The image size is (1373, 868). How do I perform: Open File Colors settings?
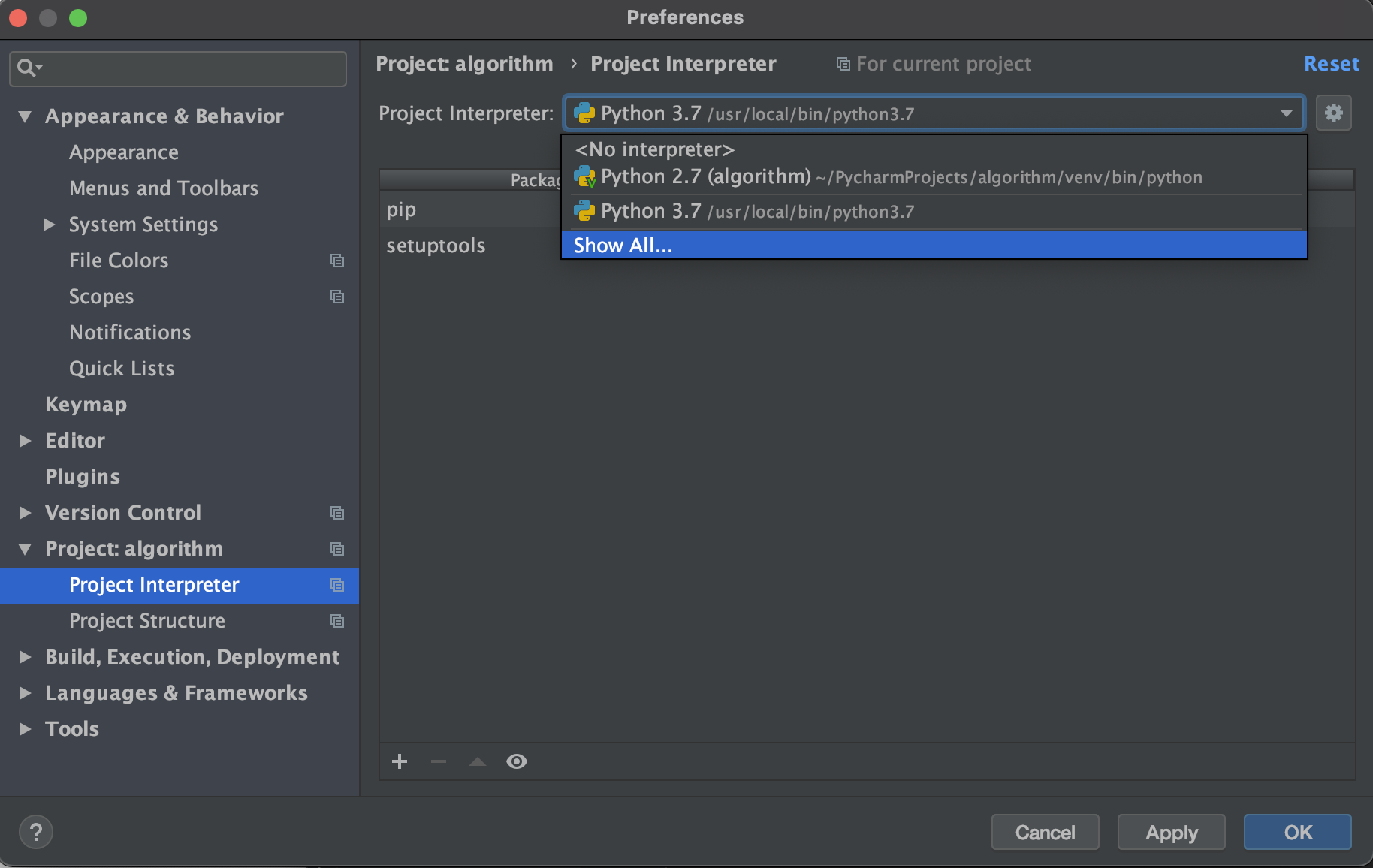tap(119, 261)
